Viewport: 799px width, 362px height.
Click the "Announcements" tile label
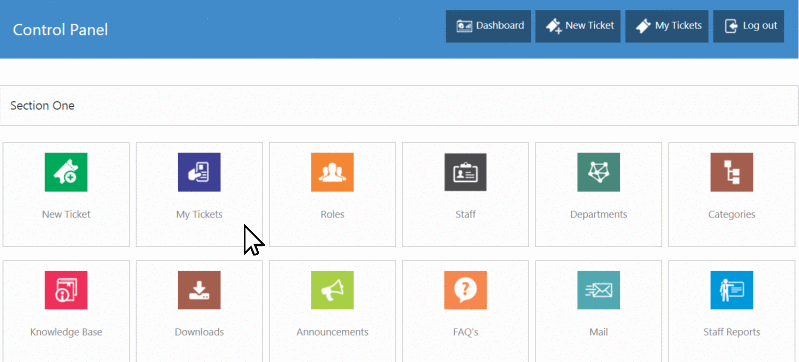point(332,332)
